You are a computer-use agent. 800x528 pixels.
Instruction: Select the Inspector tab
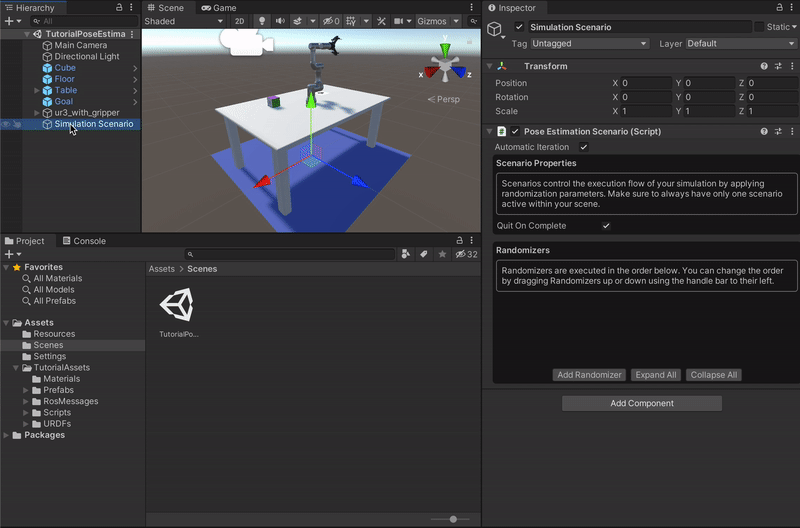pyautogui.click(x=512, y=8)
